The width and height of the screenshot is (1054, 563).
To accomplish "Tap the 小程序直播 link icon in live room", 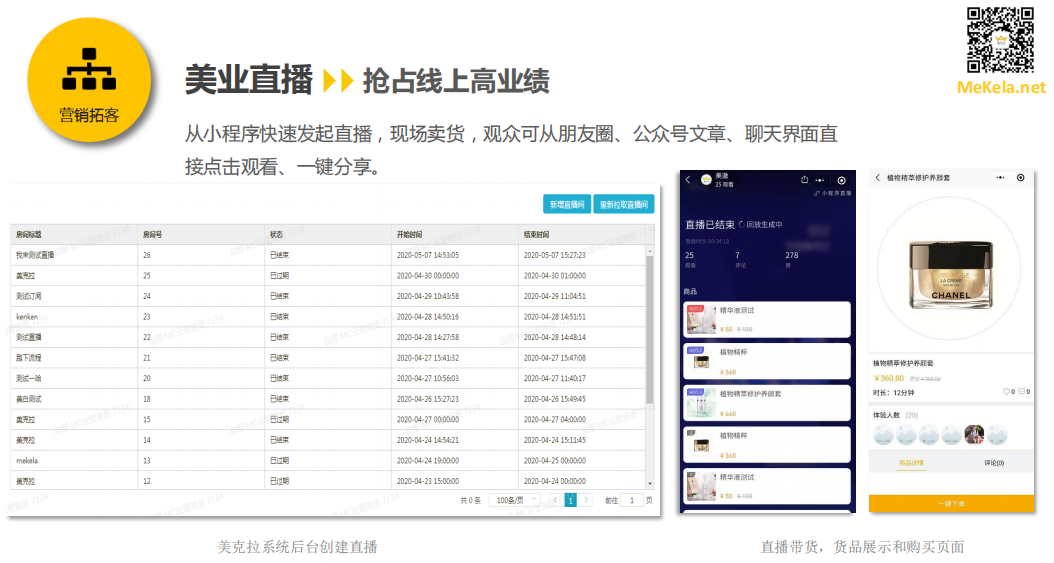I will coord(817,193).
